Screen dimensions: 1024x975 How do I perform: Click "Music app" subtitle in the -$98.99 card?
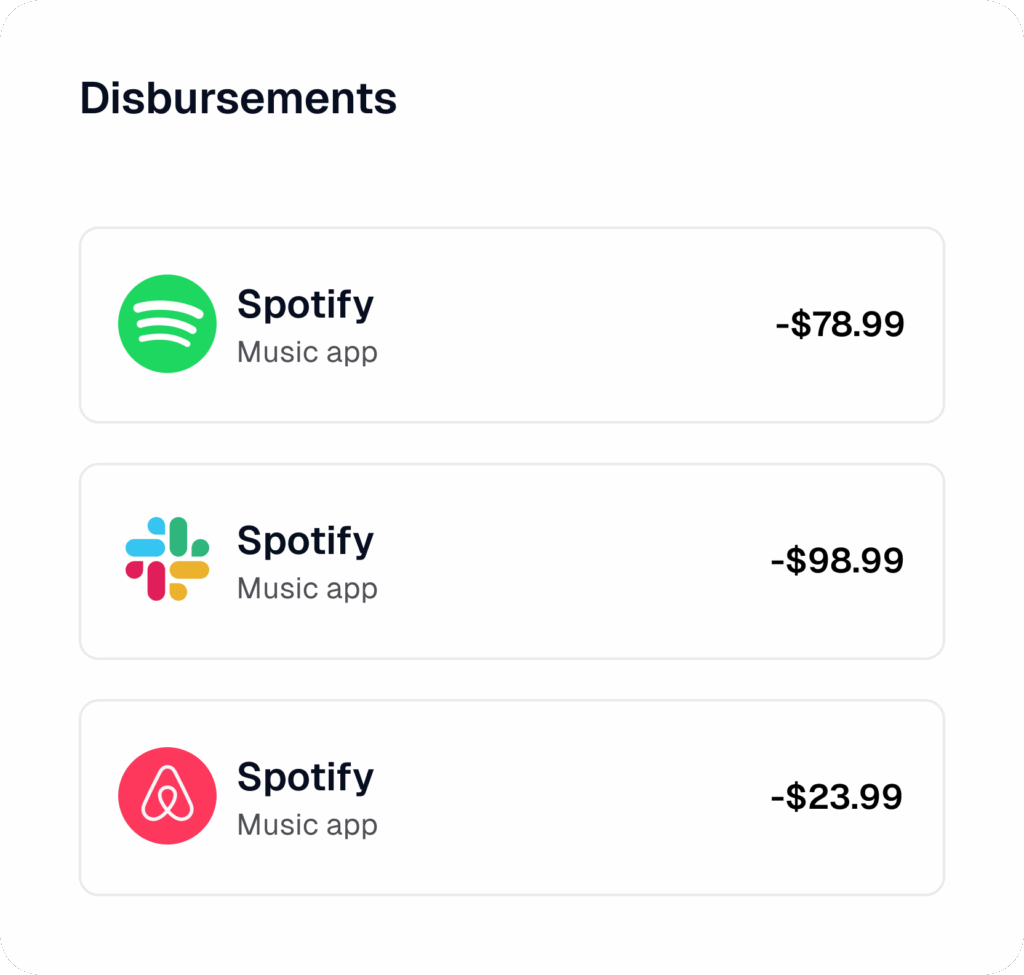coord(307,588)
